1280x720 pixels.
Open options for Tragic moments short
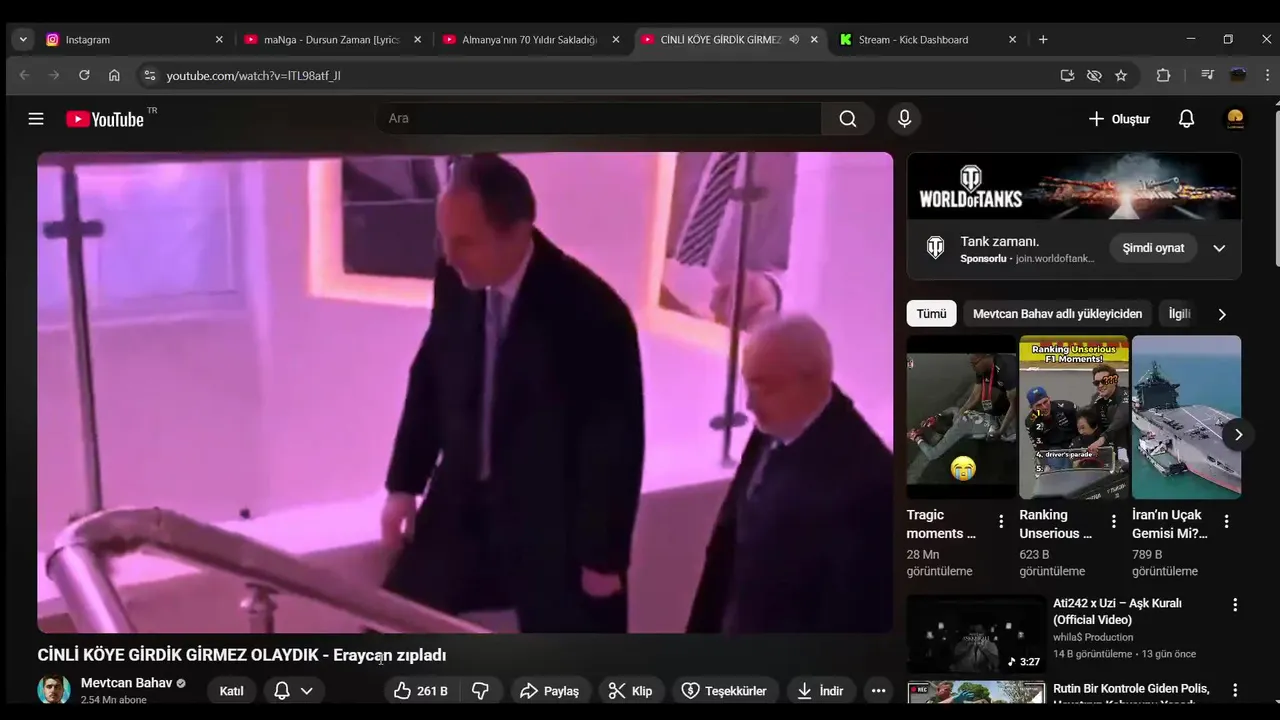(1001, 521)
